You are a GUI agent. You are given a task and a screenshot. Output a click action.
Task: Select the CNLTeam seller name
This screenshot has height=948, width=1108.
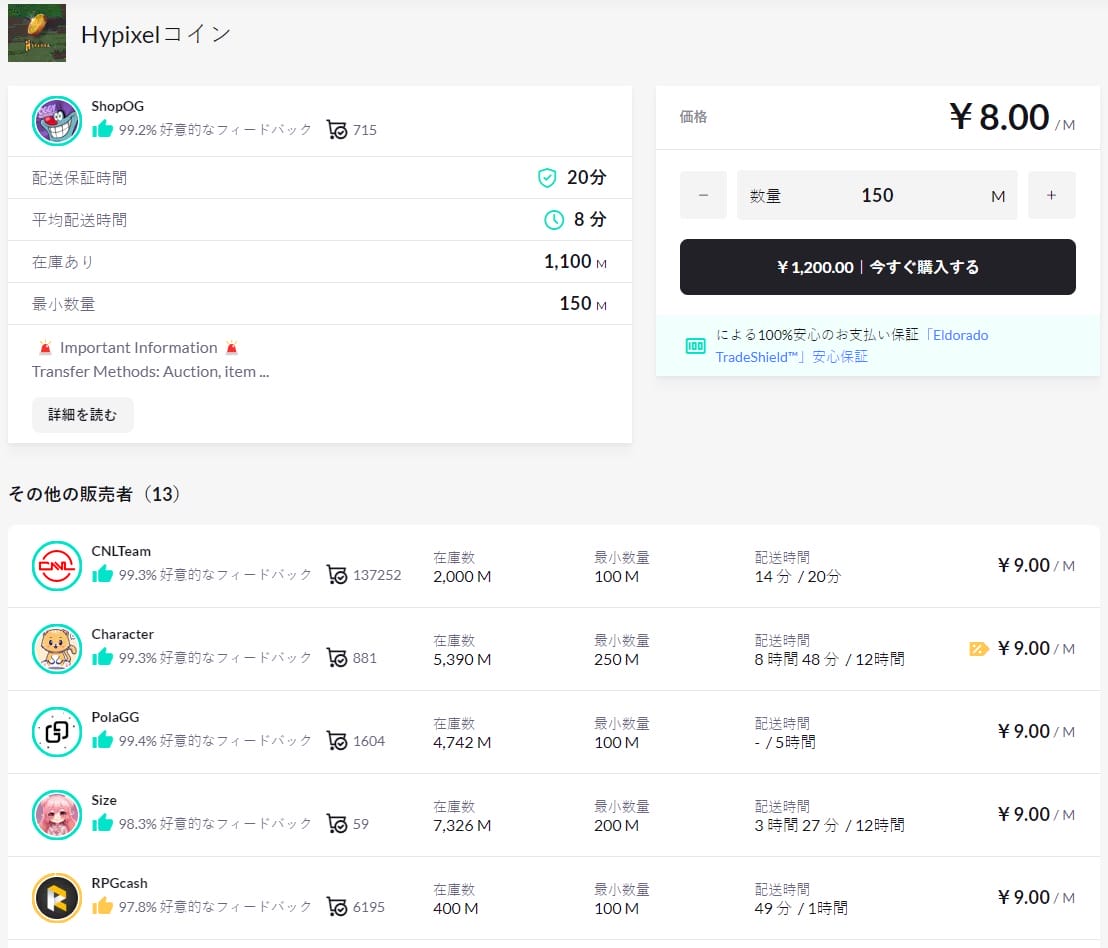121,551
